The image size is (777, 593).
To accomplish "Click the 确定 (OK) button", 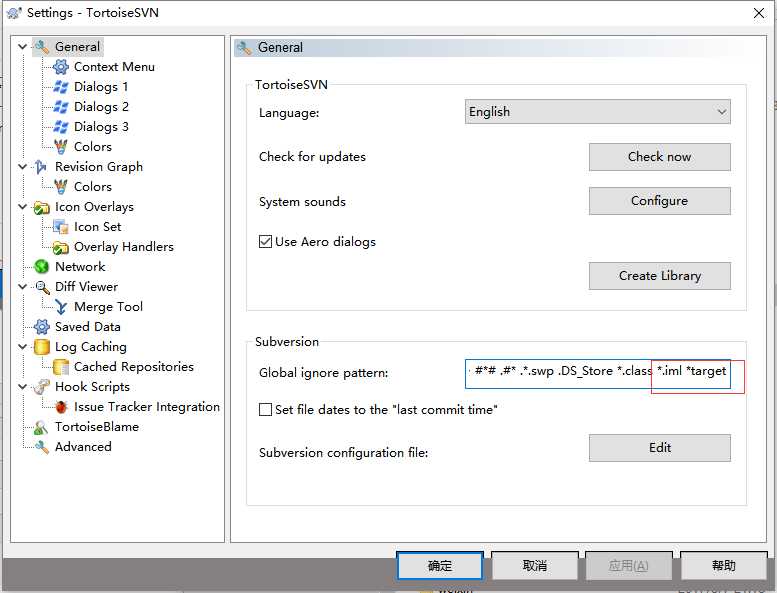I will click(x=440, y=566).
